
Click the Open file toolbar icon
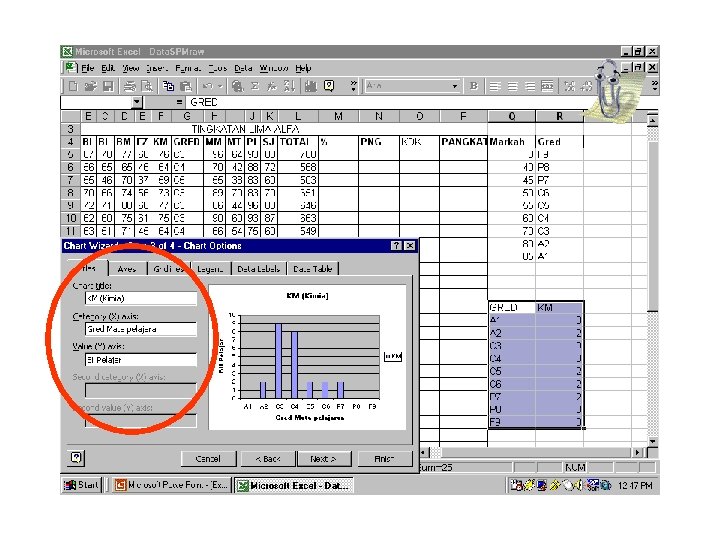pos(90,86)
